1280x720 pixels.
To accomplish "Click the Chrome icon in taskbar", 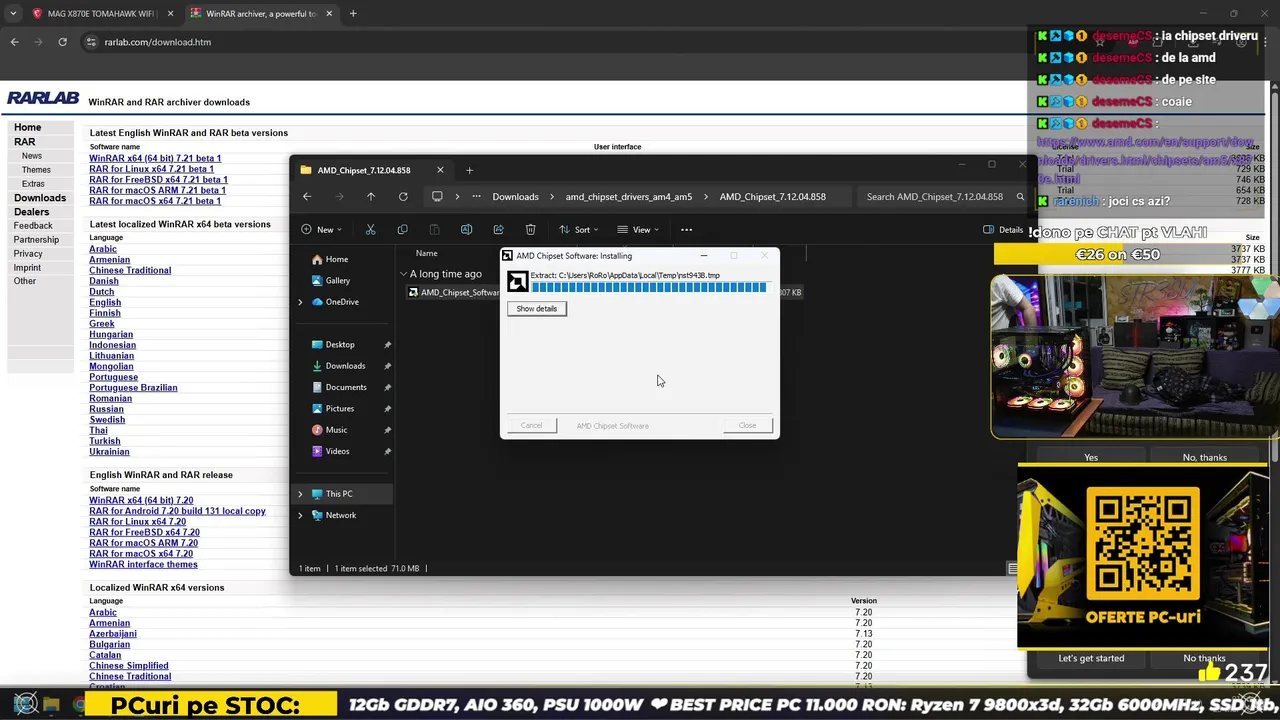I will pos(80,705).
